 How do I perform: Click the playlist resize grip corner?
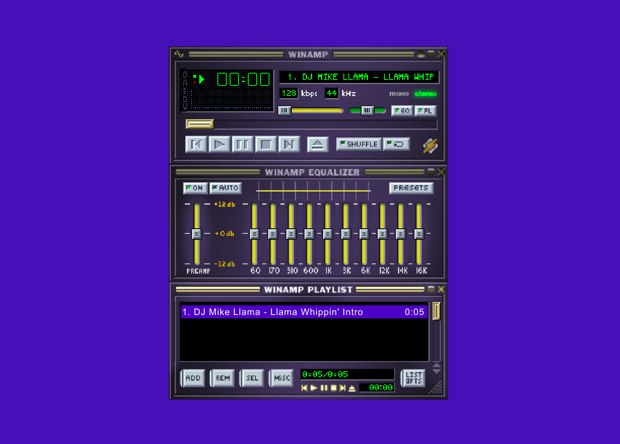pos(437,388)
